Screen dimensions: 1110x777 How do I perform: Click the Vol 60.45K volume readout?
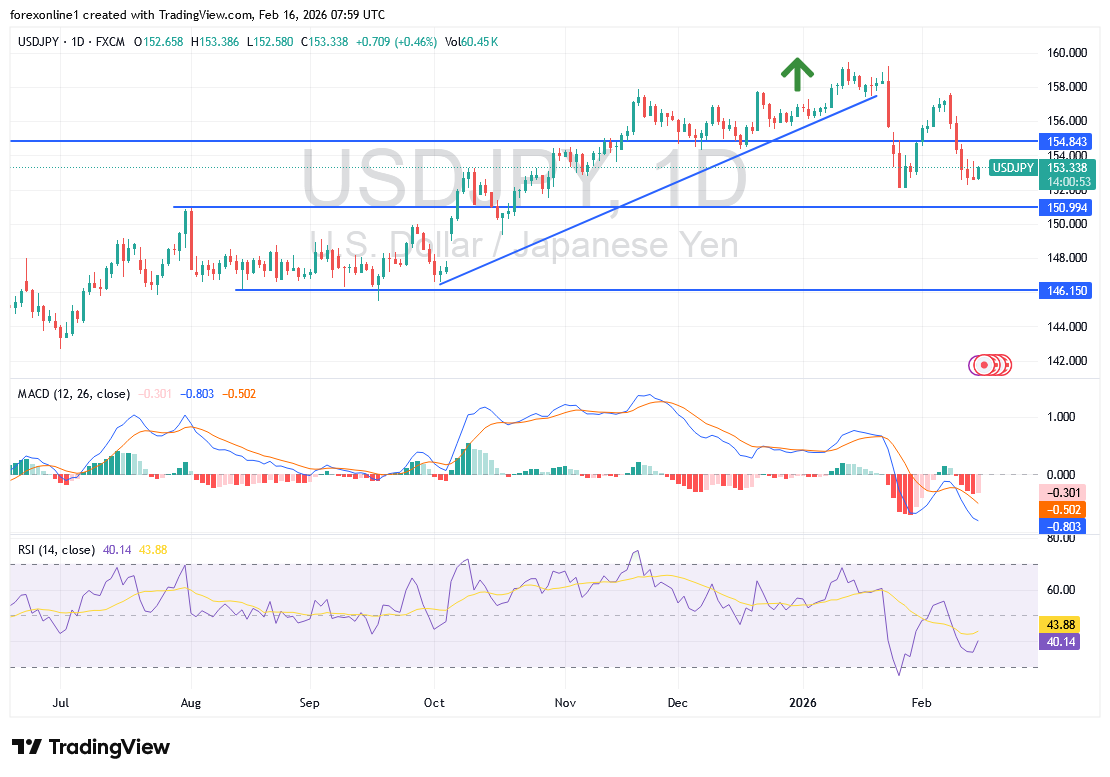tap(473, 42)
